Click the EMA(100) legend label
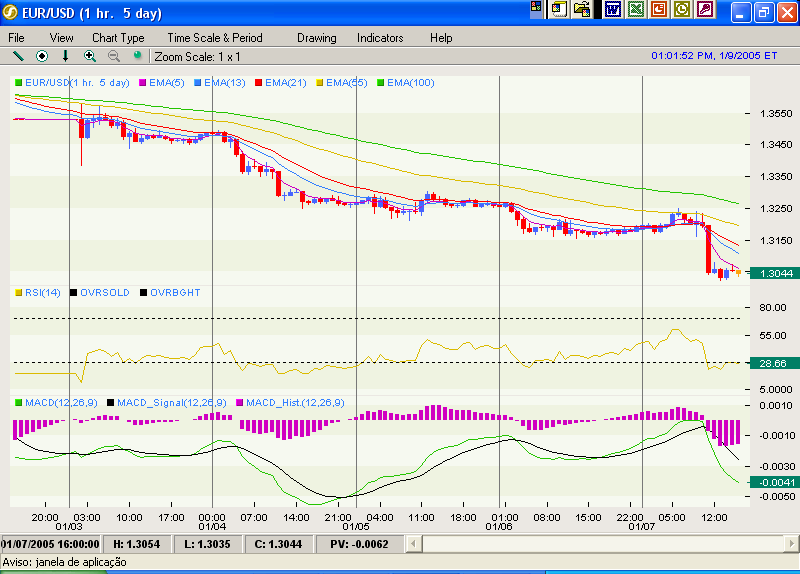 pyautogui.click(x=410, y=83)
